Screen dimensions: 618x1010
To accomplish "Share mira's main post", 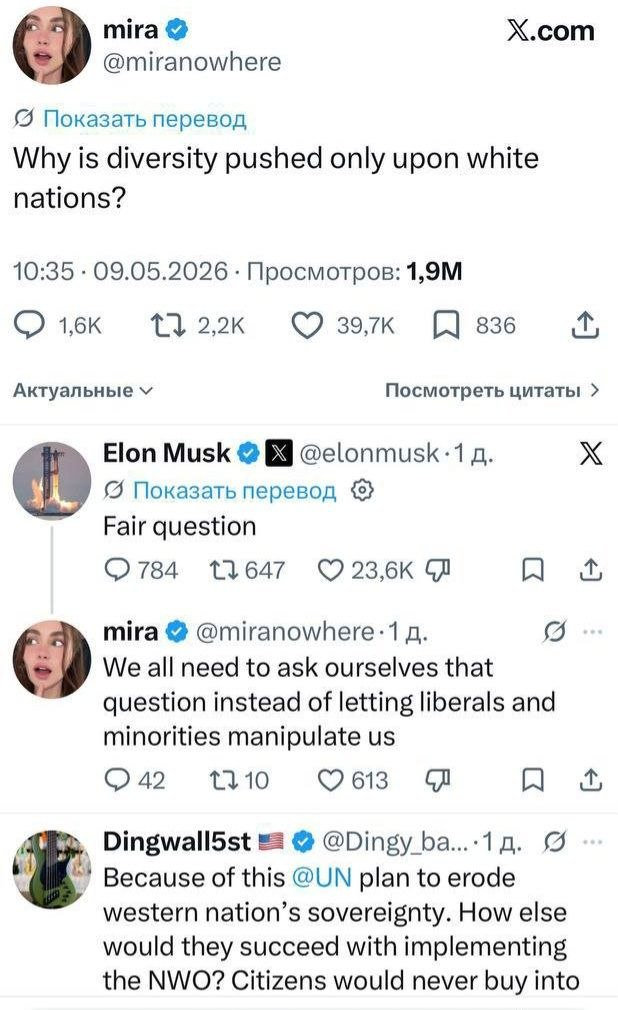I will coord(585,325).
